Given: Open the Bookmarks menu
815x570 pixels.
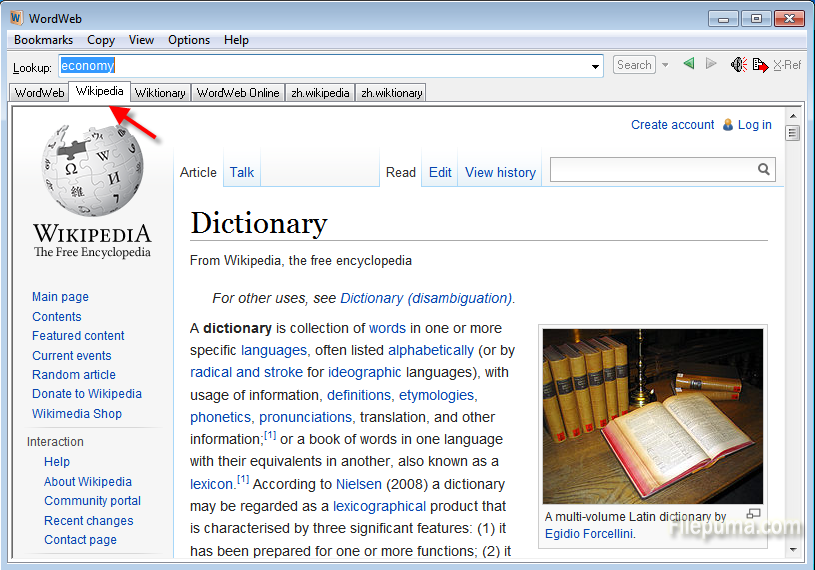Looking at the screenshot, I should pos(44,40).
